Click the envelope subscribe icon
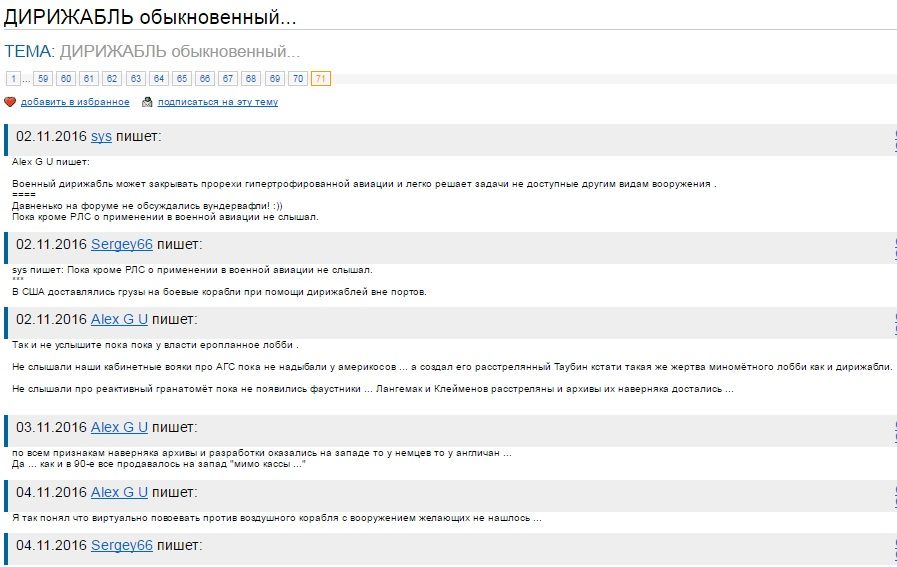Screen dimensions: 897x567 coord(147,102)
